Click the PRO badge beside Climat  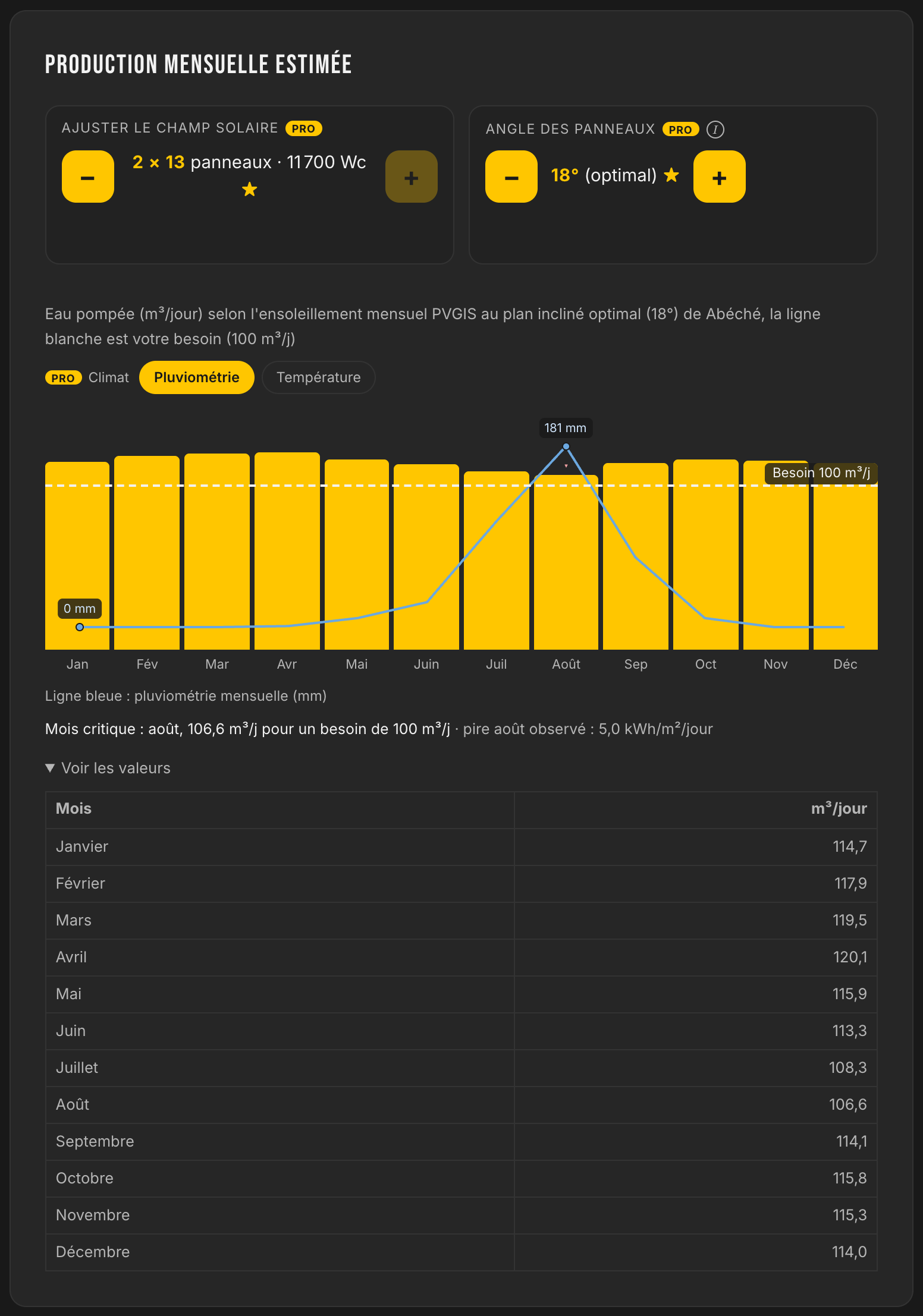click(63, 378)
